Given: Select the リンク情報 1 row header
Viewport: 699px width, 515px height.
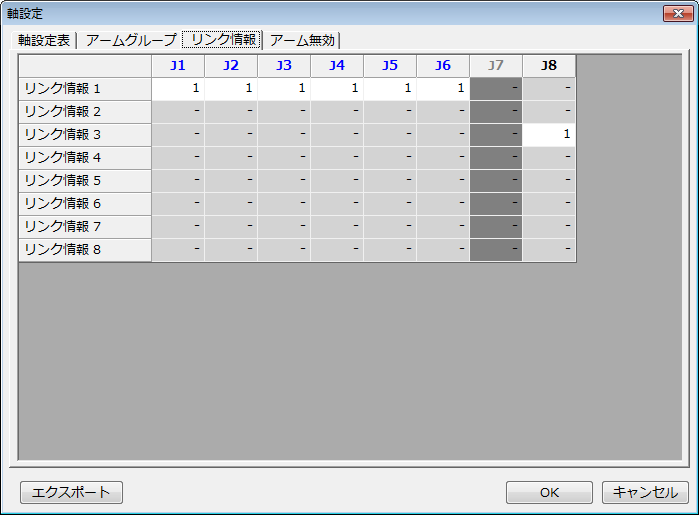Looking at the screenshot, I should point(85,89).
